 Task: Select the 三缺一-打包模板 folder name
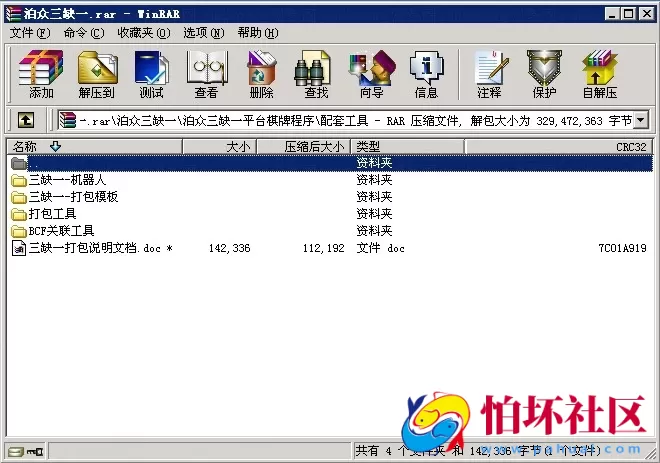click(x=73, y=197)
